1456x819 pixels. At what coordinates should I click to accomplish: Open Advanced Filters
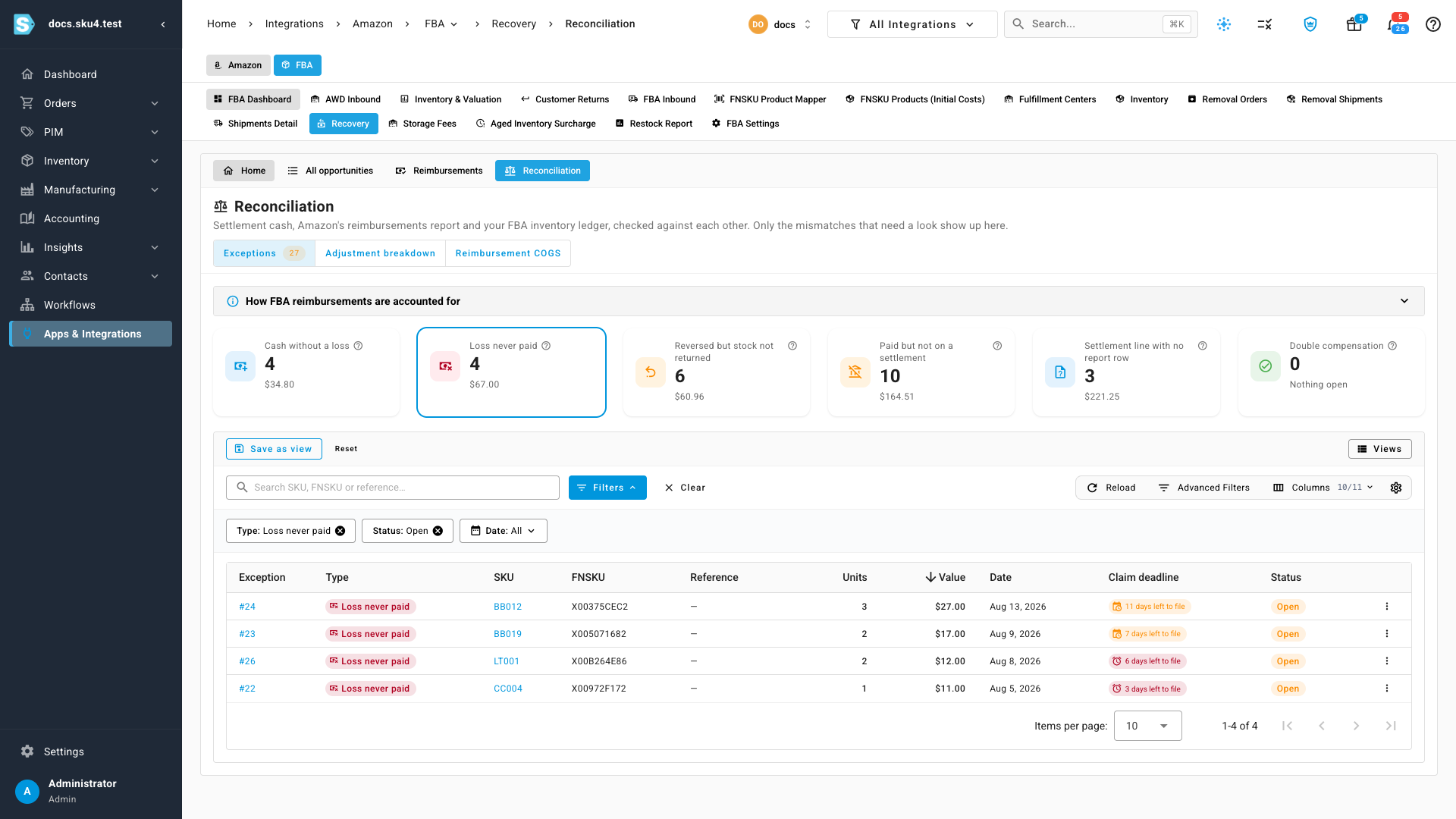[x=1203, y=488]
